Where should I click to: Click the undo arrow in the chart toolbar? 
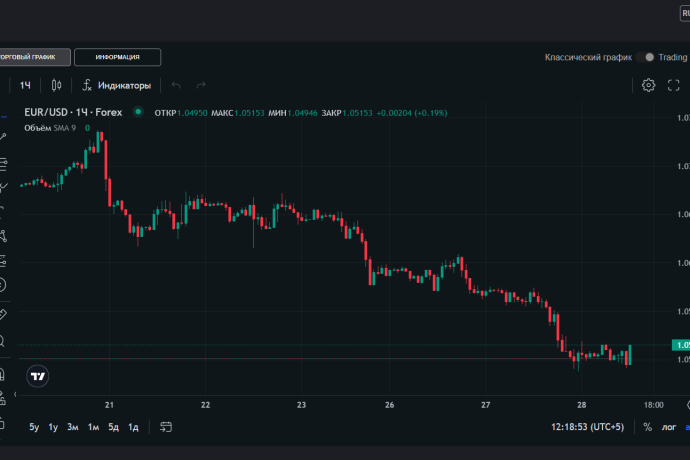176,85
